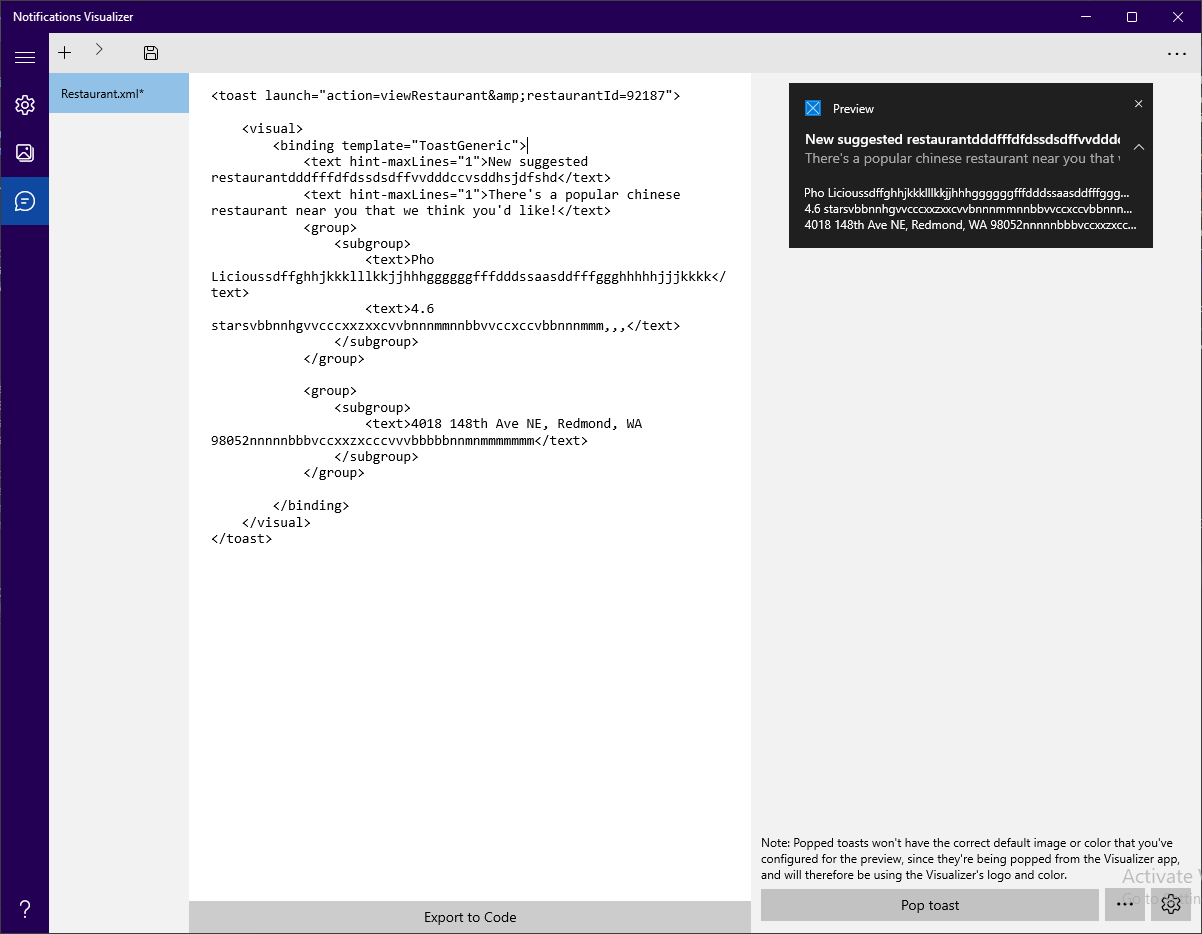Open the hamburger navigation menu
The width and height of the screenshot is (1202, 934).
click(x=24, y=57)
